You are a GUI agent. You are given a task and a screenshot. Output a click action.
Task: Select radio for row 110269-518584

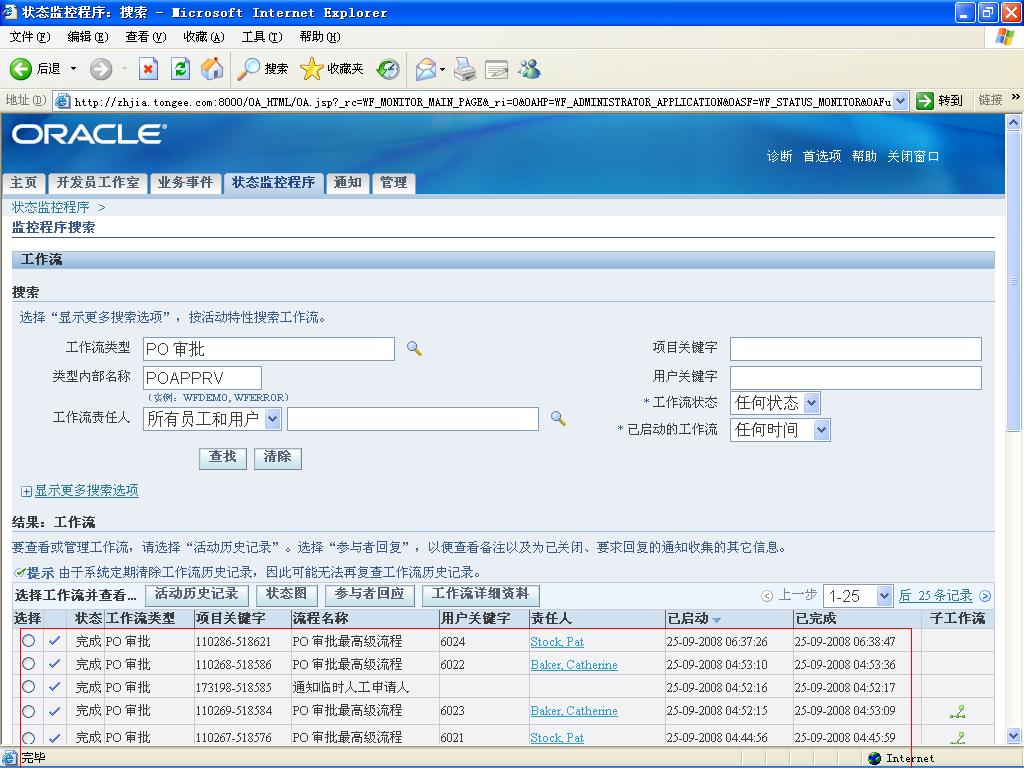coord(28,711)
